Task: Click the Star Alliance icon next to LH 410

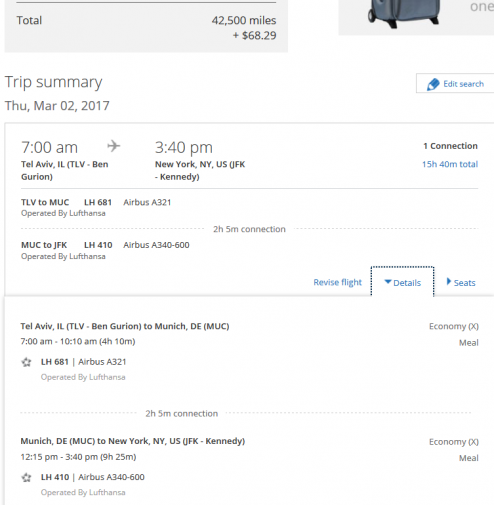Action: point(26,478)
